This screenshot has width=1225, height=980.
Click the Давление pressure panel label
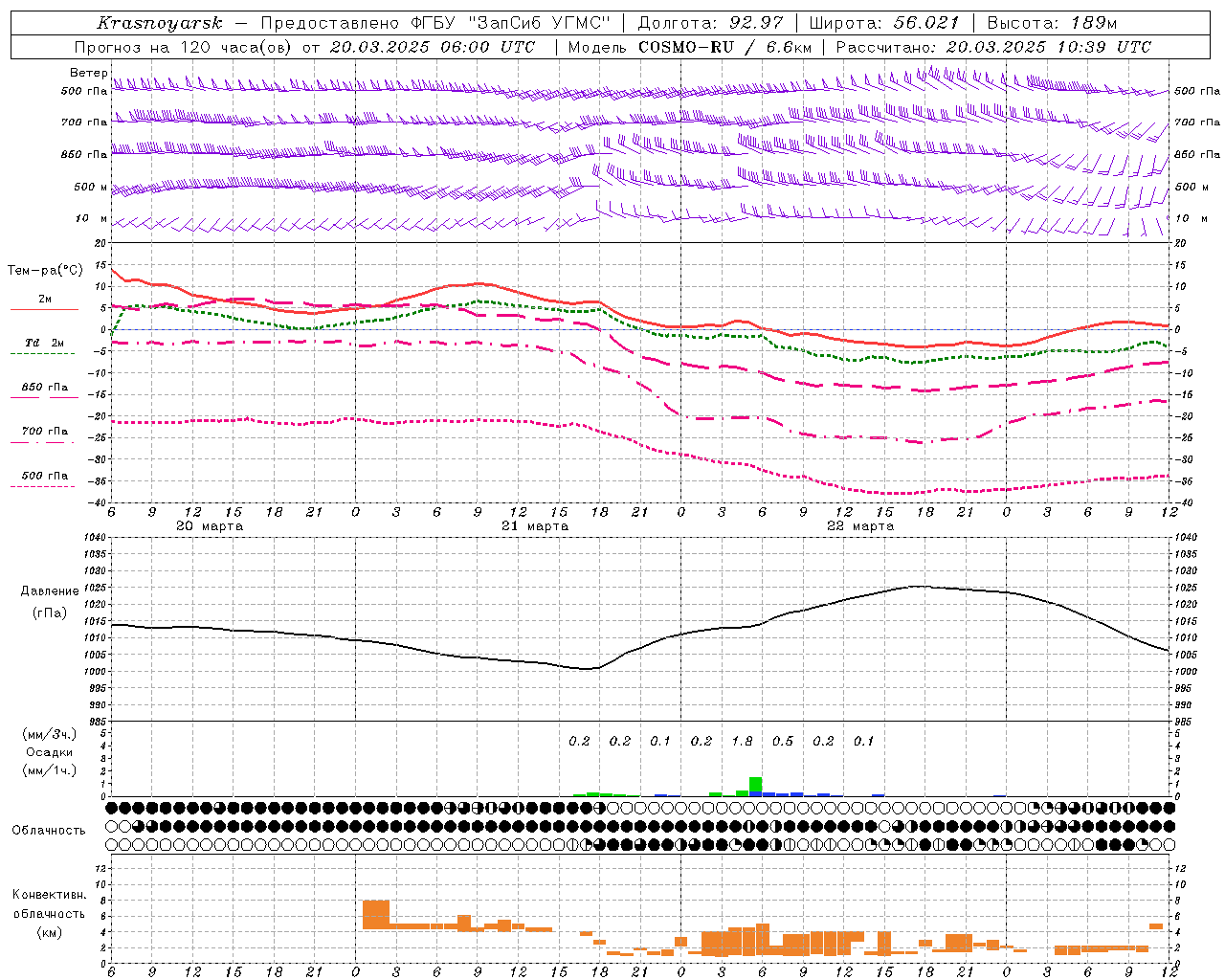click(x=49, y=591)
